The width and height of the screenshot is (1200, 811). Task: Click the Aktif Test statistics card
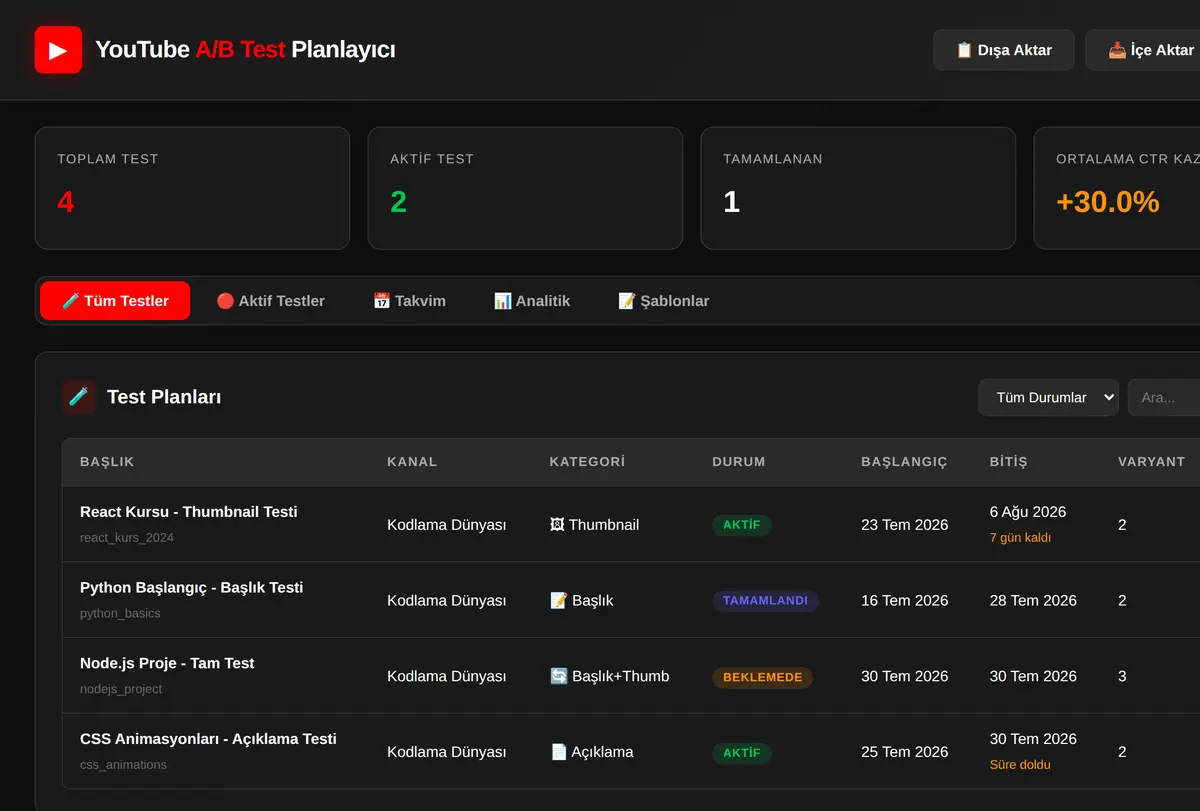pos(525,188)
